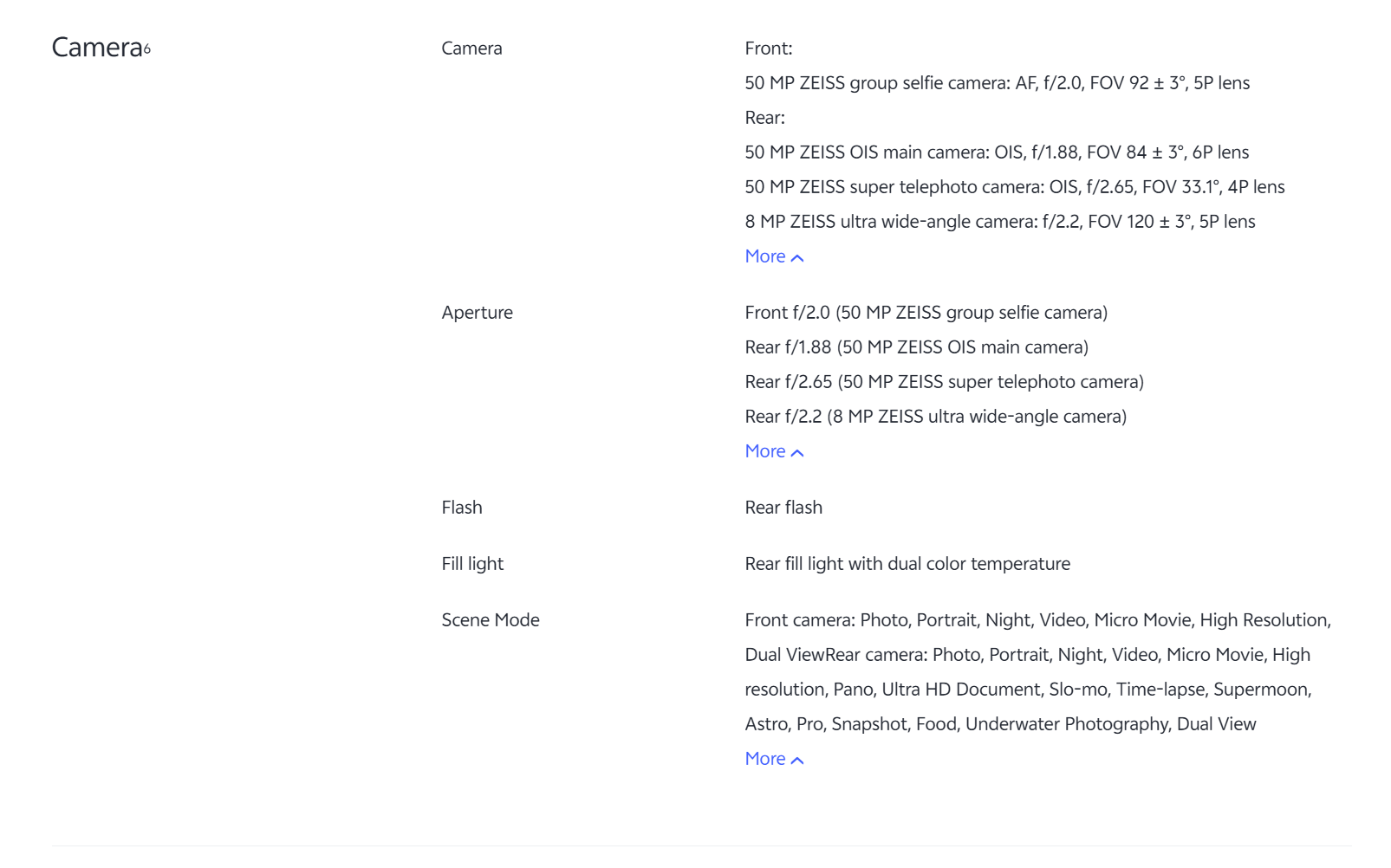Collapse Aperture details using the More chevron
1391x868 pixels.
click(797, 453)
